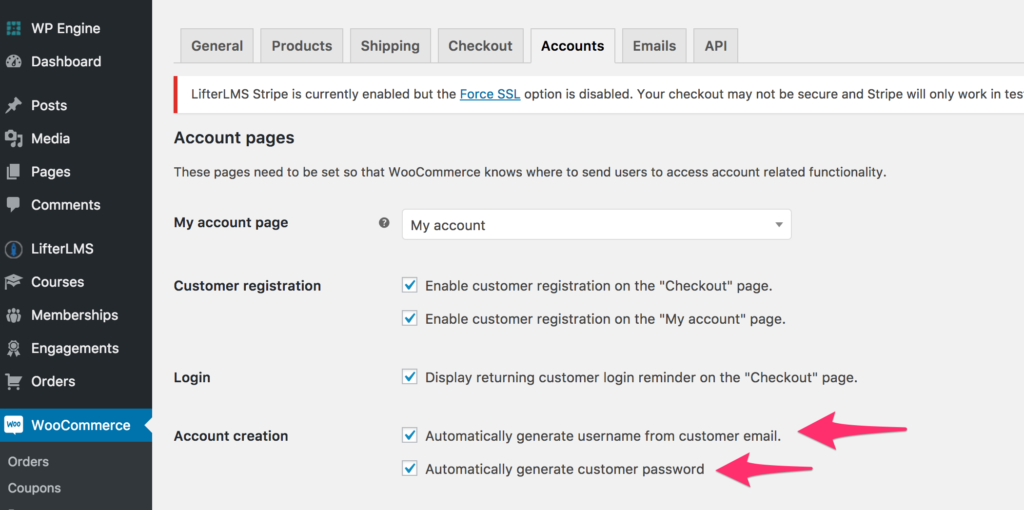This screenshot has width=1024, height=510.
Task: Open the Media library icon
Action: (13, 138)
